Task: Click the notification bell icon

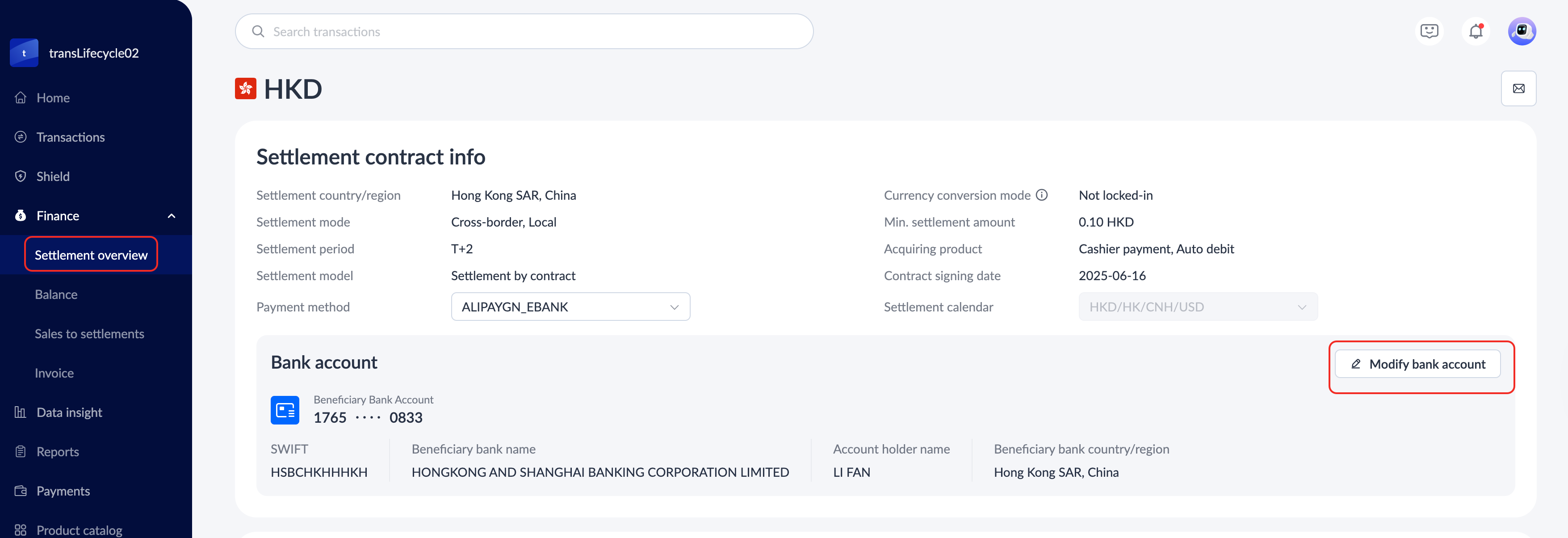Action: click(x=1476, y=32)
